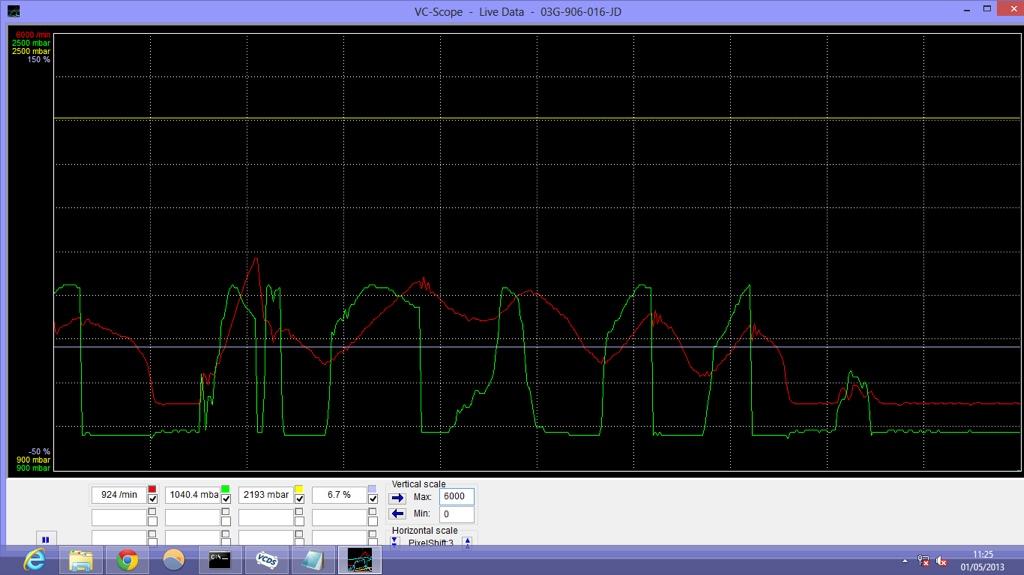1024x575 pixels.
Task: Uncheck the red RPM trace checkbox
Action: coord(153,499)
